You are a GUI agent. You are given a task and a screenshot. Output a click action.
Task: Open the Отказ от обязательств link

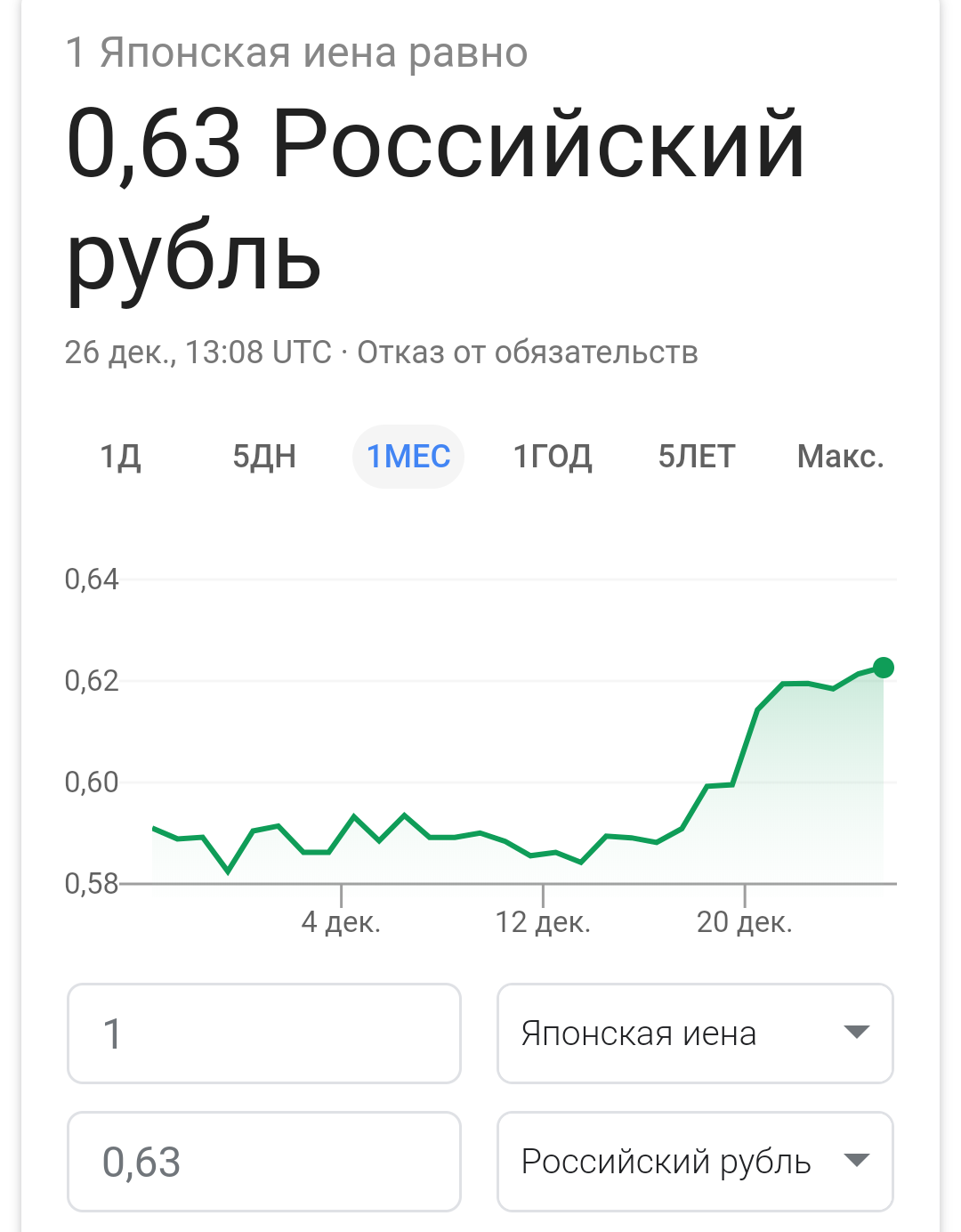[x=528, y=353]
